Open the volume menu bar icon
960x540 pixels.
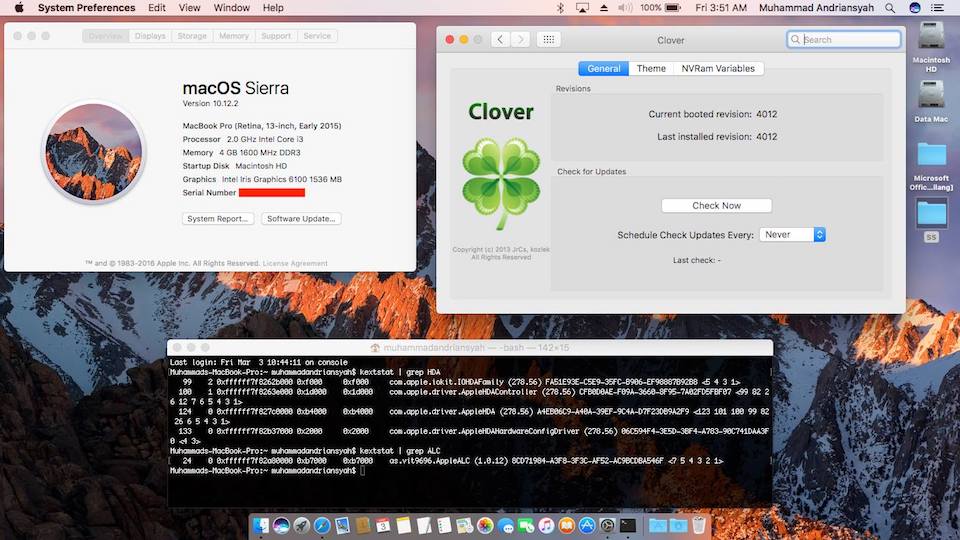coord(624,8)
